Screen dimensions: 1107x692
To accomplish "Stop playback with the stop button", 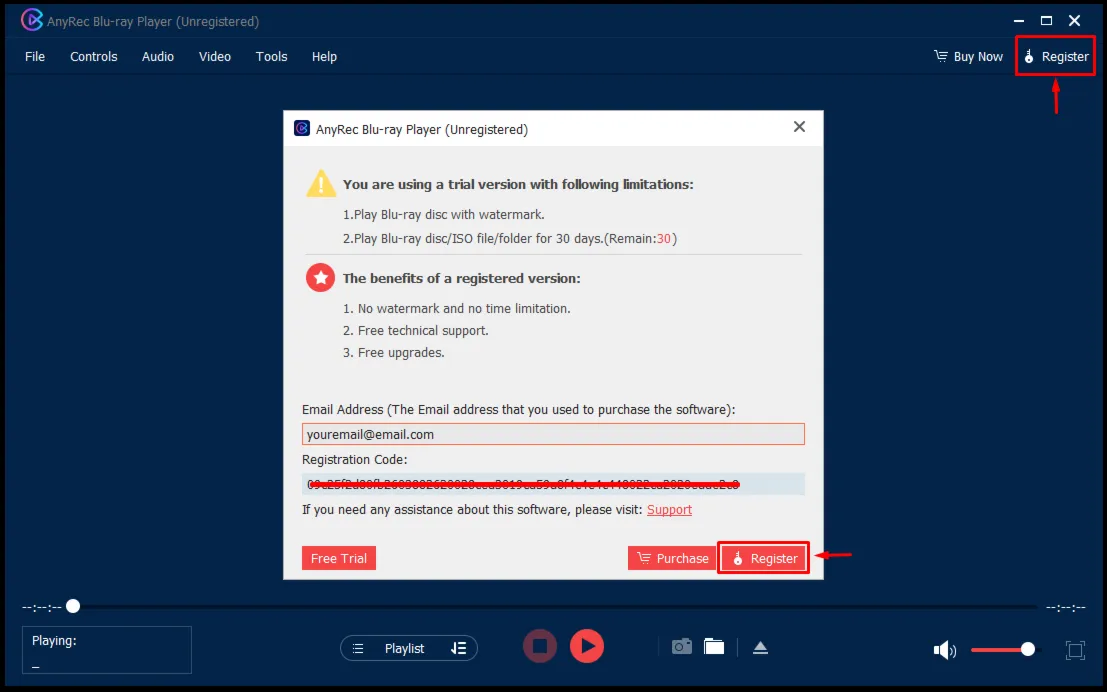I will tap(540, 646).
